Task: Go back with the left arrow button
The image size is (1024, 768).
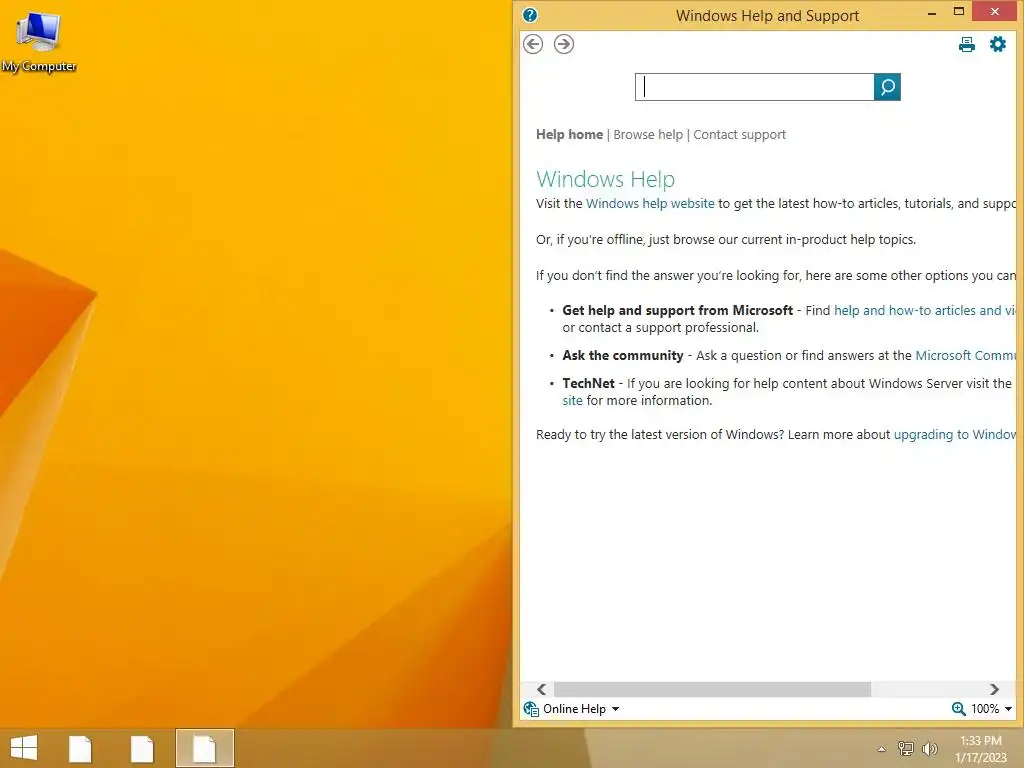Action: point(533,44)
